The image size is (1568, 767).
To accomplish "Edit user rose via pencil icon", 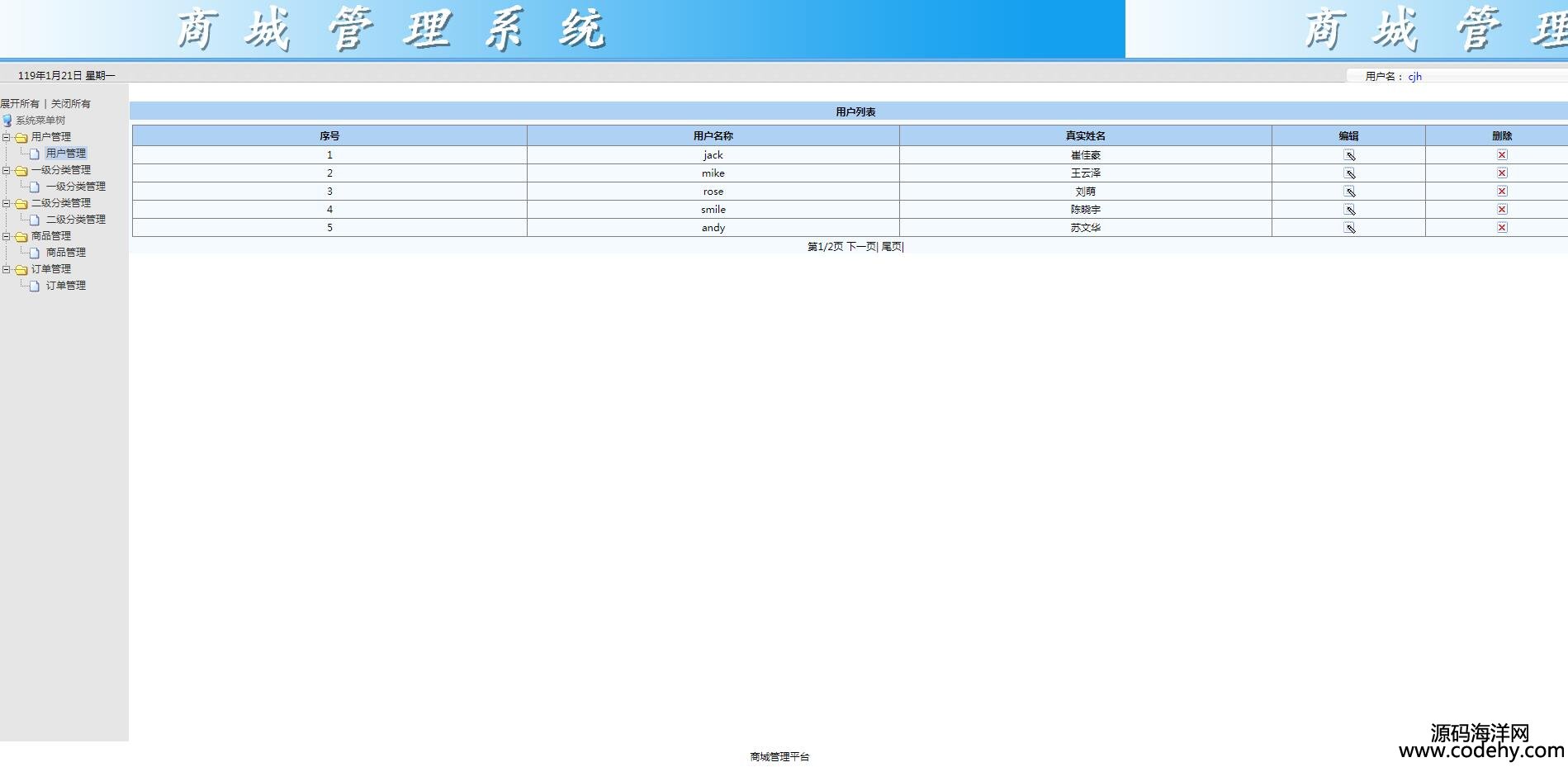I will point(1349,192).
